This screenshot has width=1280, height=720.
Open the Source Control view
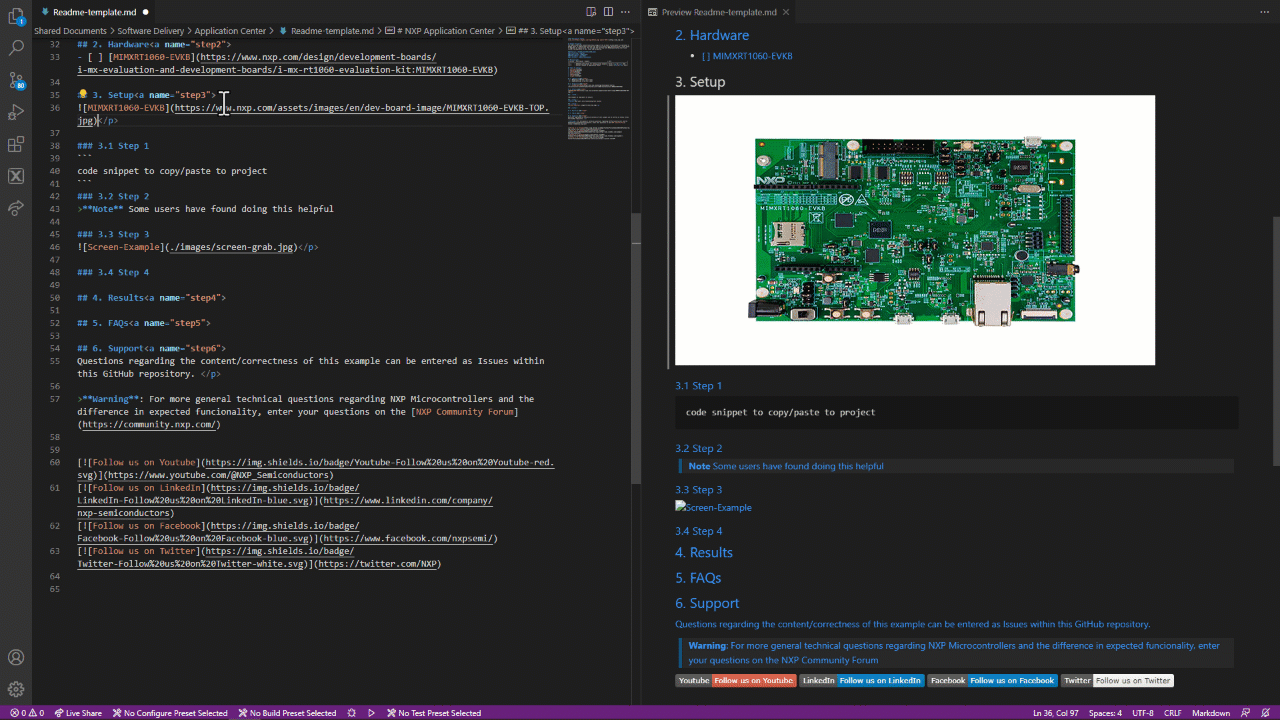(16, 80)
